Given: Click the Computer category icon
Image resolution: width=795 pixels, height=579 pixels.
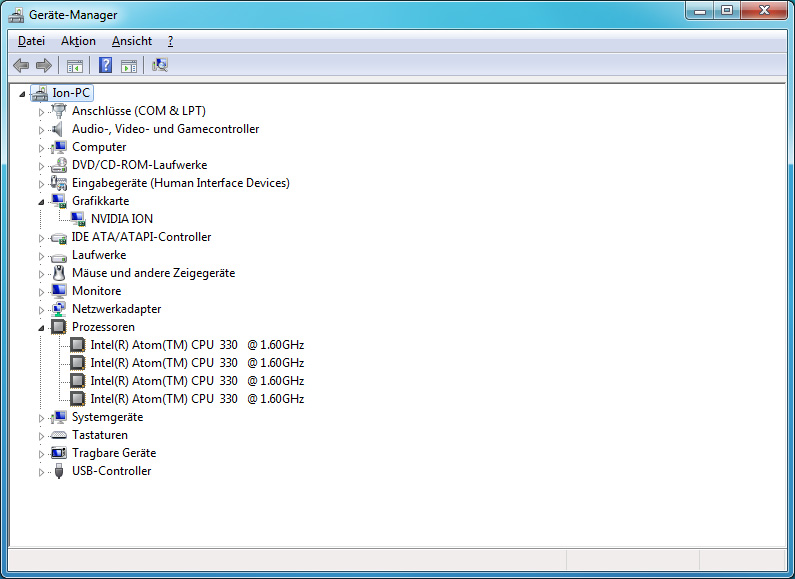Looking at the screenshot, I should tap(59, 147).
